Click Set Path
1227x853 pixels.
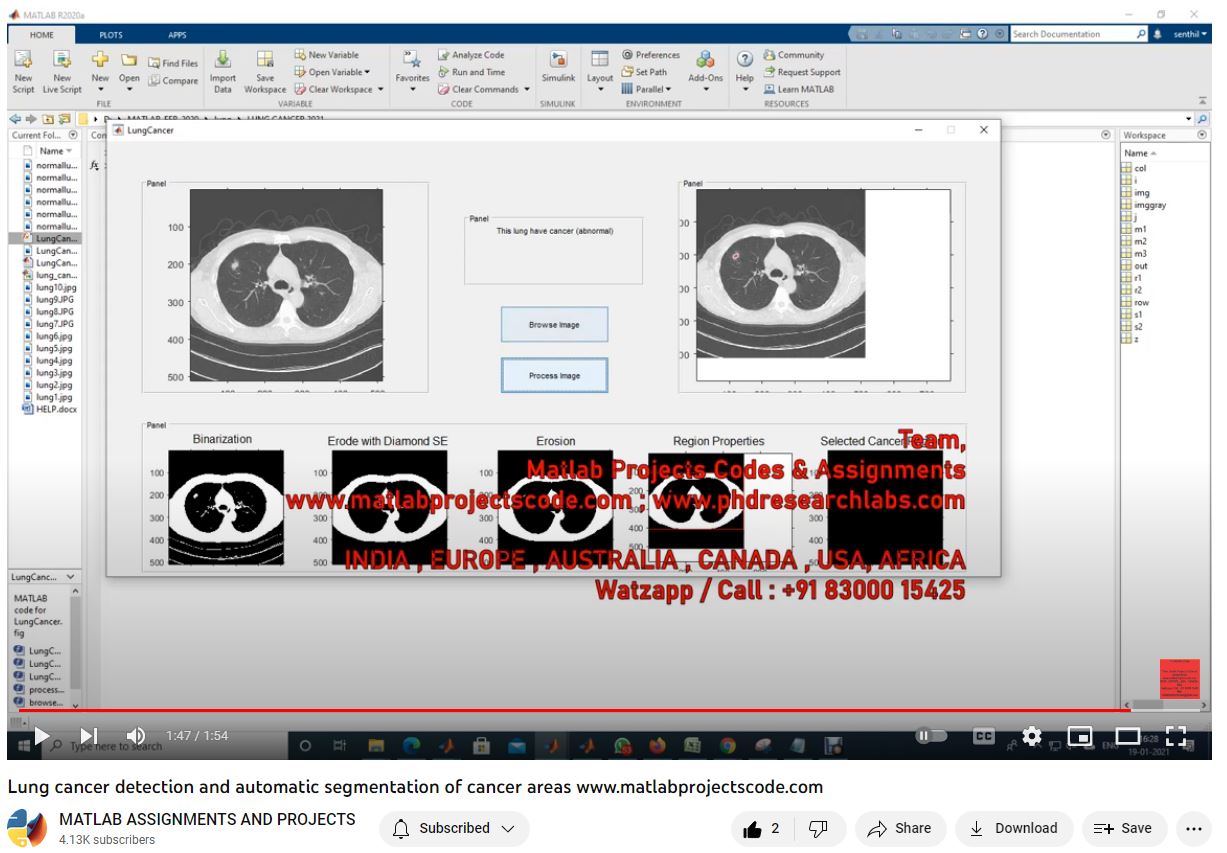pos(643,72)
